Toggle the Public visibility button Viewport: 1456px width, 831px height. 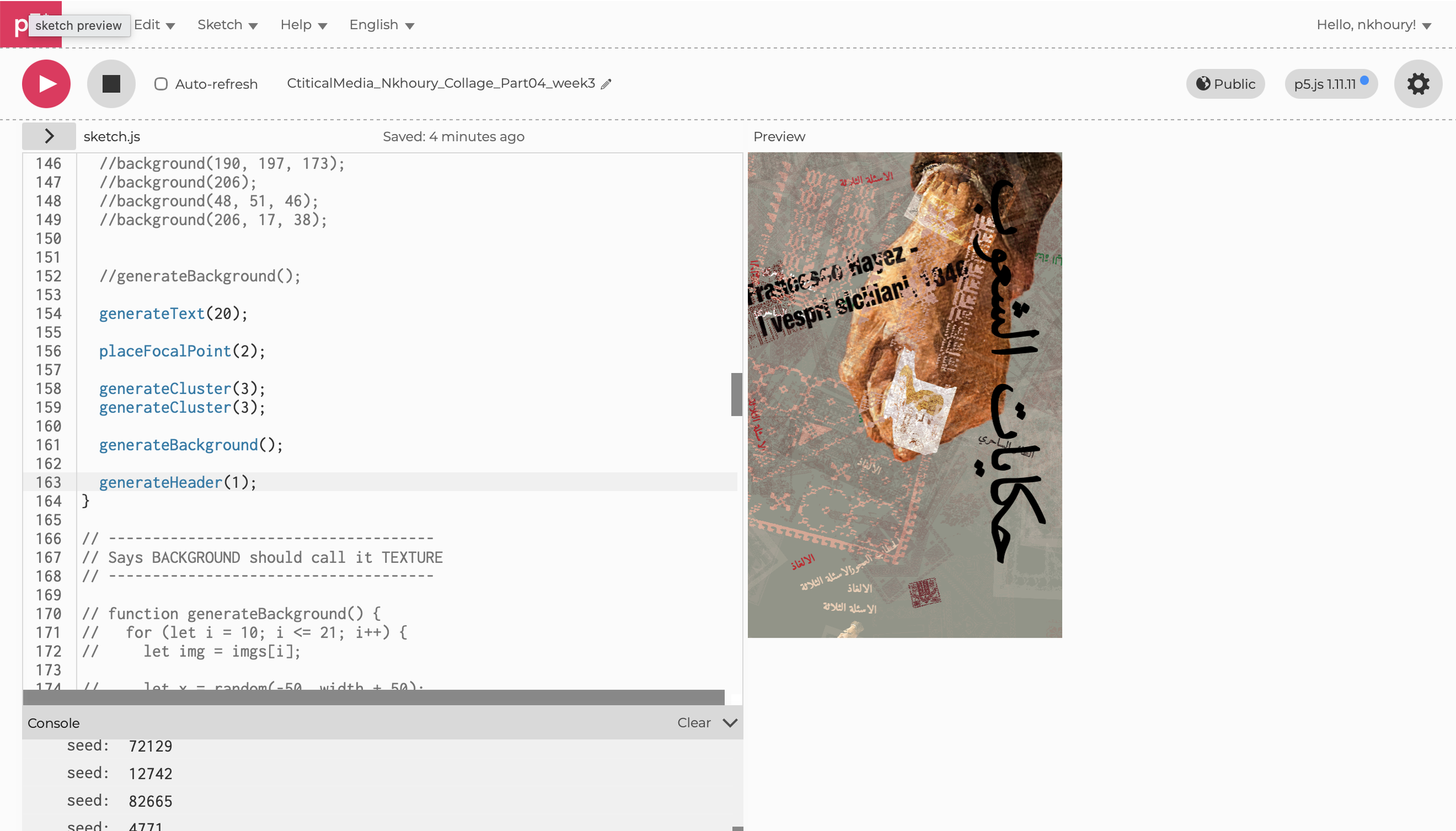point(1225,84)
